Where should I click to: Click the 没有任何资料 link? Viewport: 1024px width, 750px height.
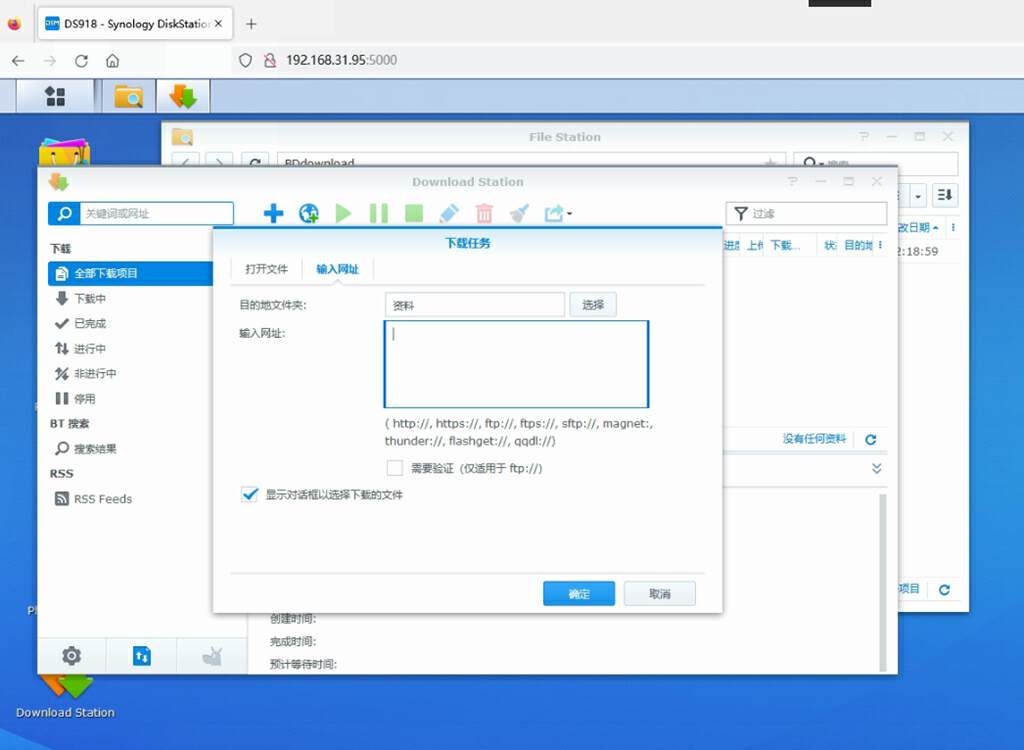pyautogui.click(x=814, y=439)
